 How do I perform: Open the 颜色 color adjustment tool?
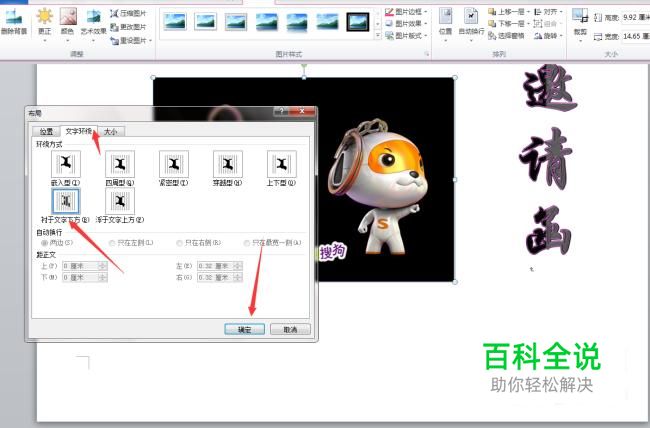[x=68, y=17]
